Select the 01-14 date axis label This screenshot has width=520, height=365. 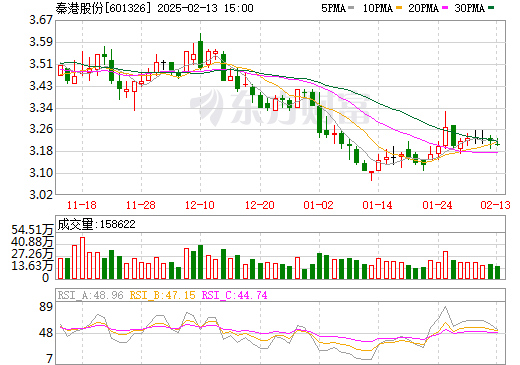pyautogui.click(x=378, y=205)
